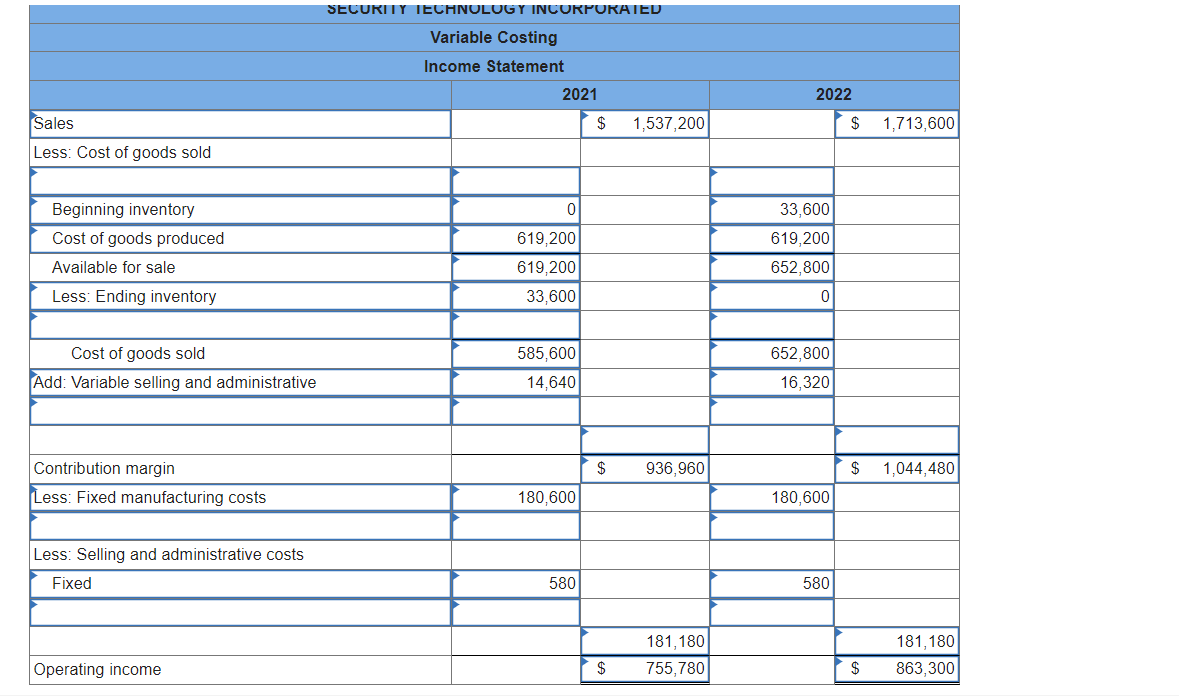Click the Variable Costing title
Image resolution: width=1179 pixels, height=696 pixels.
(x=494, y=38)
